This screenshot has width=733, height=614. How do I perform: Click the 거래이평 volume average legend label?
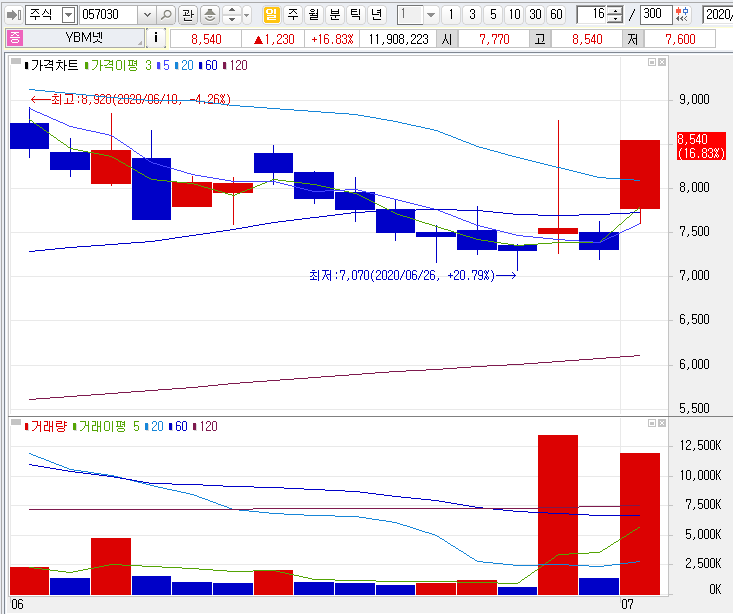102,426
